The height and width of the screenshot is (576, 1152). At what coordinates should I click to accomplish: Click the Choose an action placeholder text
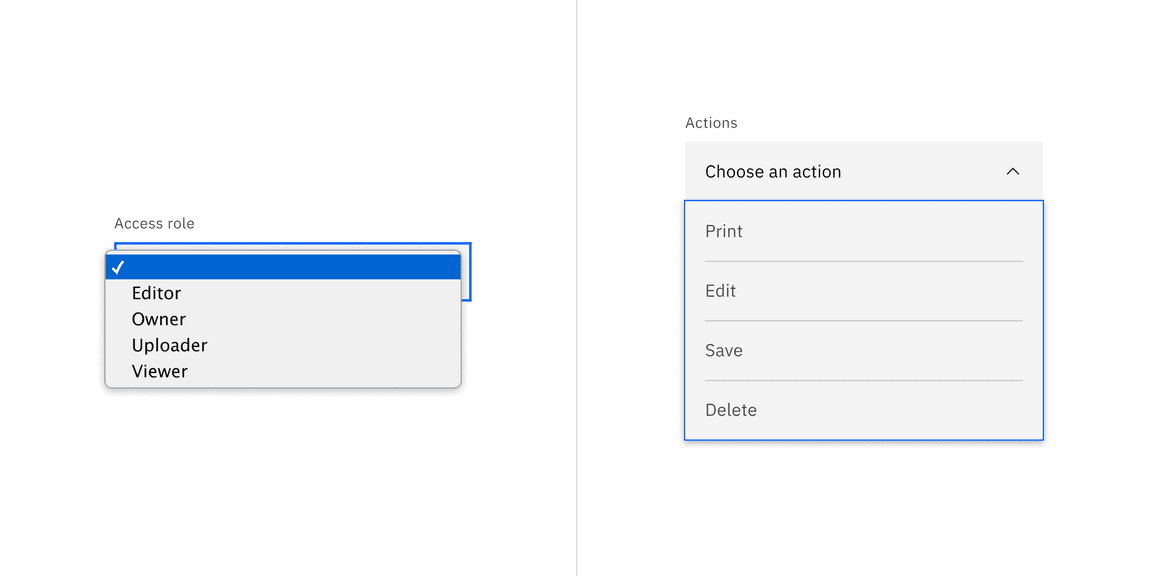772,171
